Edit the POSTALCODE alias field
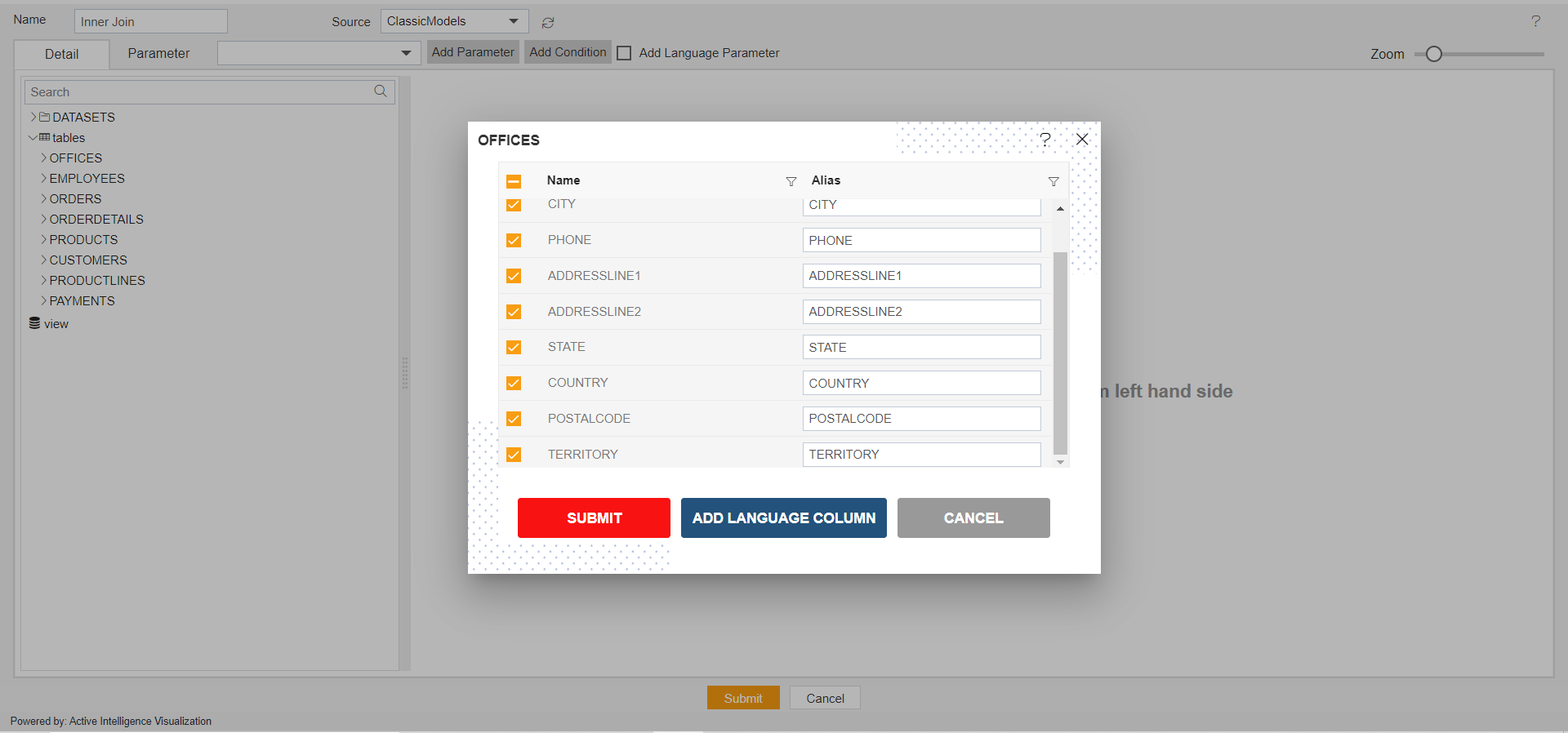The width and height of the screenshot is (1568, 733). point(921,419)
